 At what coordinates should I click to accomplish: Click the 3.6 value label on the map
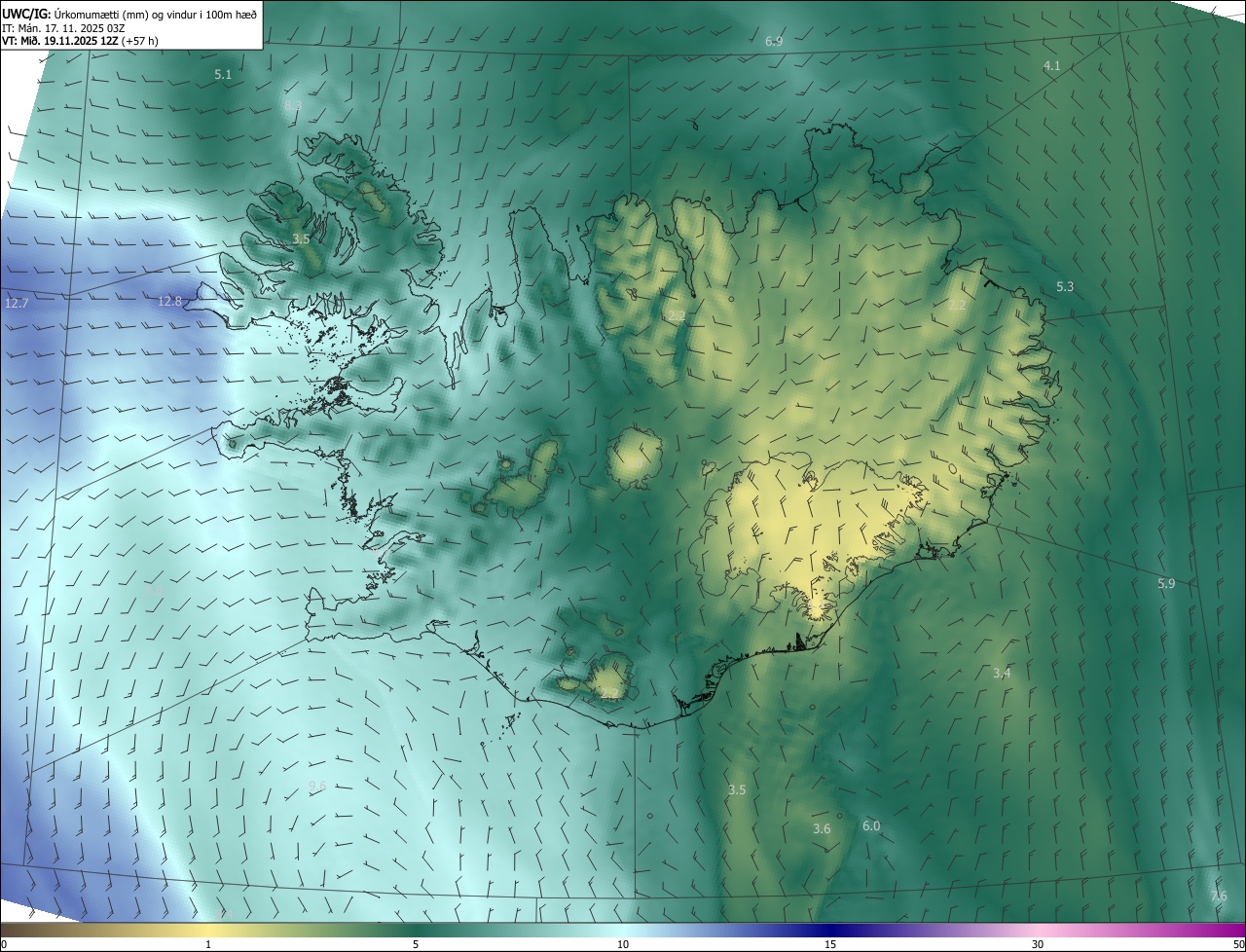coord(822,828)
